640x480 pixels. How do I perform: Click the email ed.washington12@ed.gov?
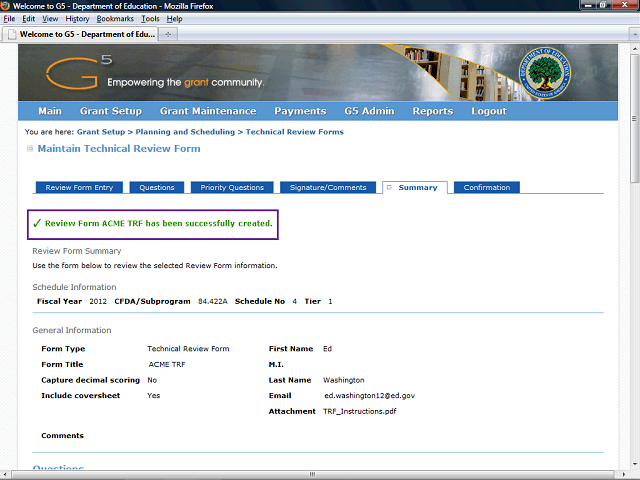(369, 396)
